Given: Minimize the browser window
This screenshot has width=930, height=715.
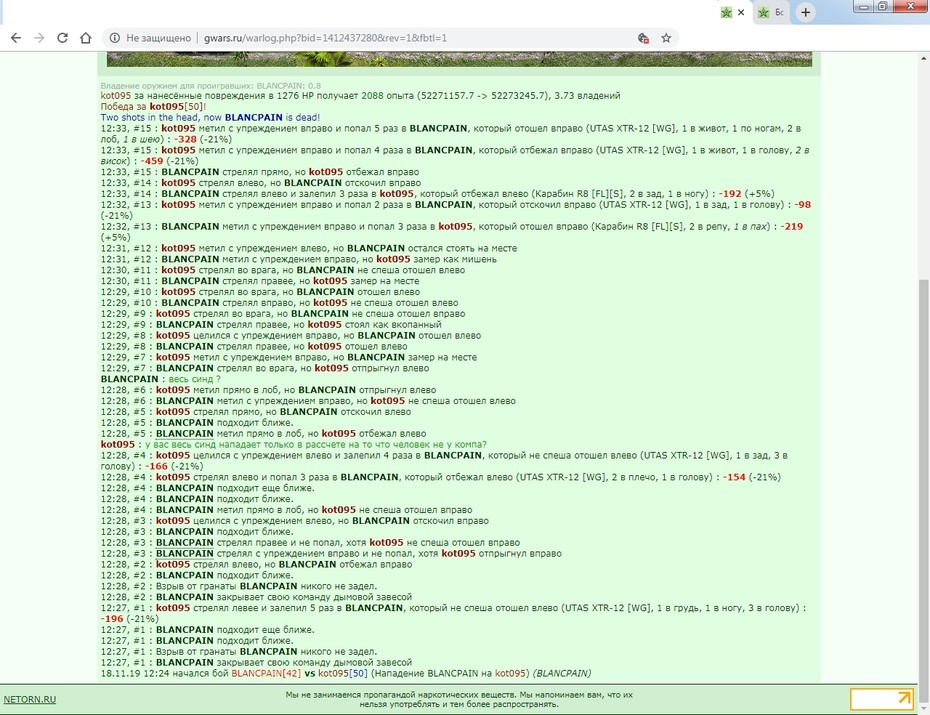Looking at the screenshot, I should [x=864, y=7].
